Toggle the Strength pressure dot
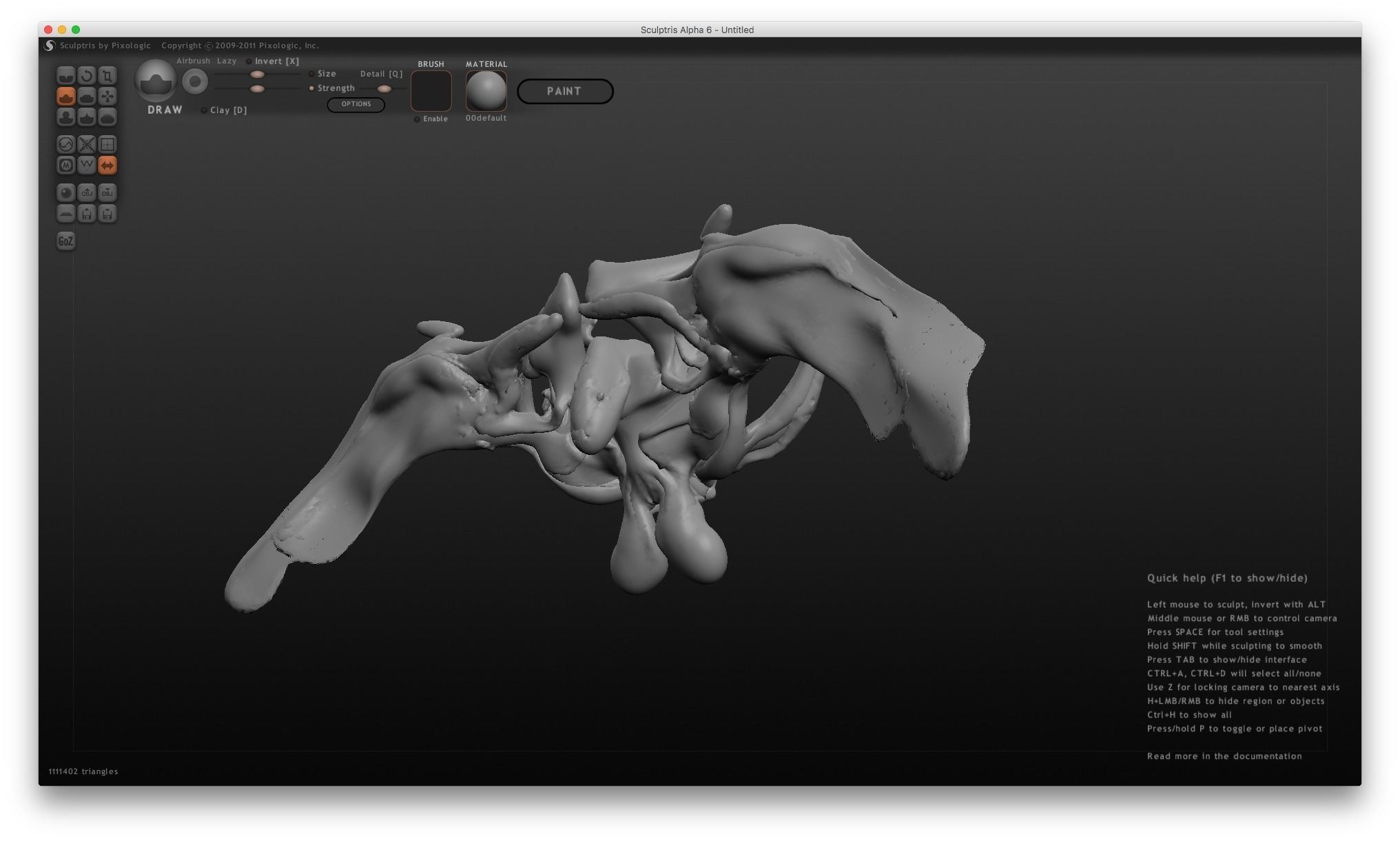The width and height of the screenshot is (1400, 841). pos(311,88)
